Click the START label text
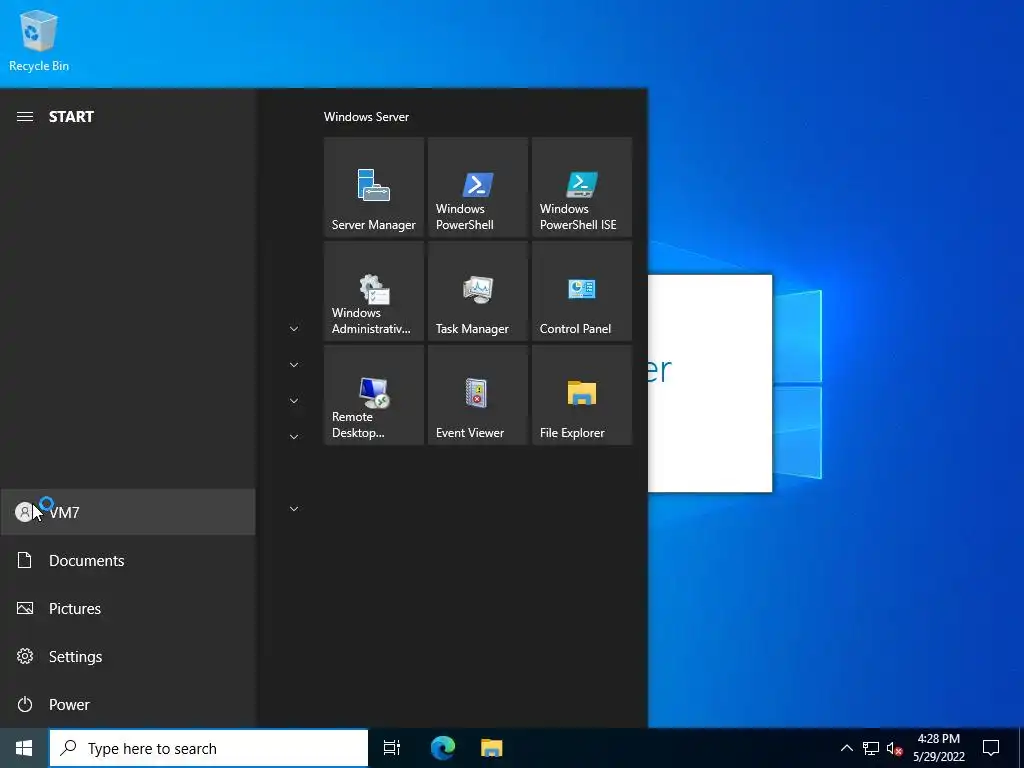The height and width of the screenshot is (768, 1024). (71, 117)
